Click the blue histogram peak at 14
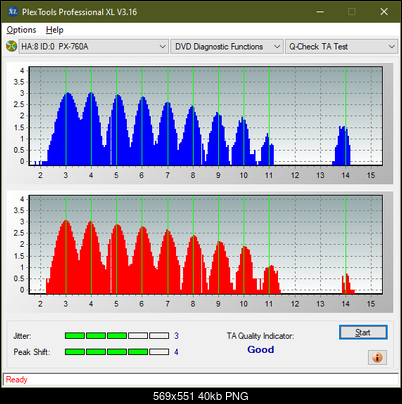 coord(343,146)
